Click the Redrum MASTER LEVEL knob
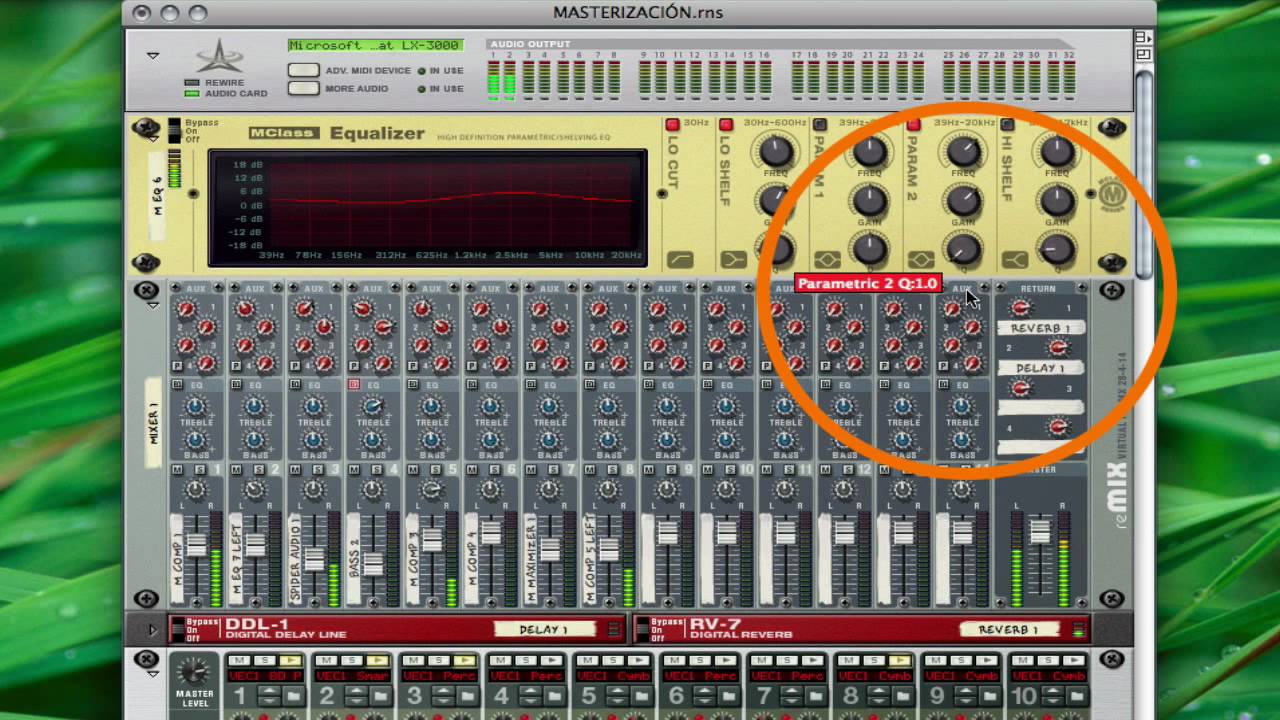Screen dimensions: 1280x720 (x=194, y=672)
